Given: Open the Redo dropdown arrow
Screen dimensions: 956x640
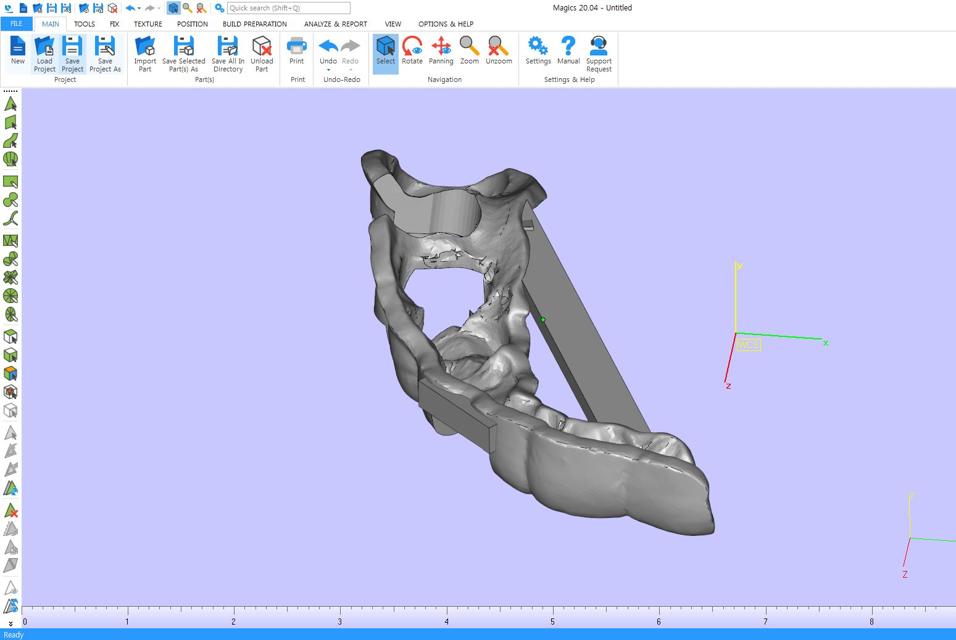Looking at the screenshot, I should pos(350,69).
